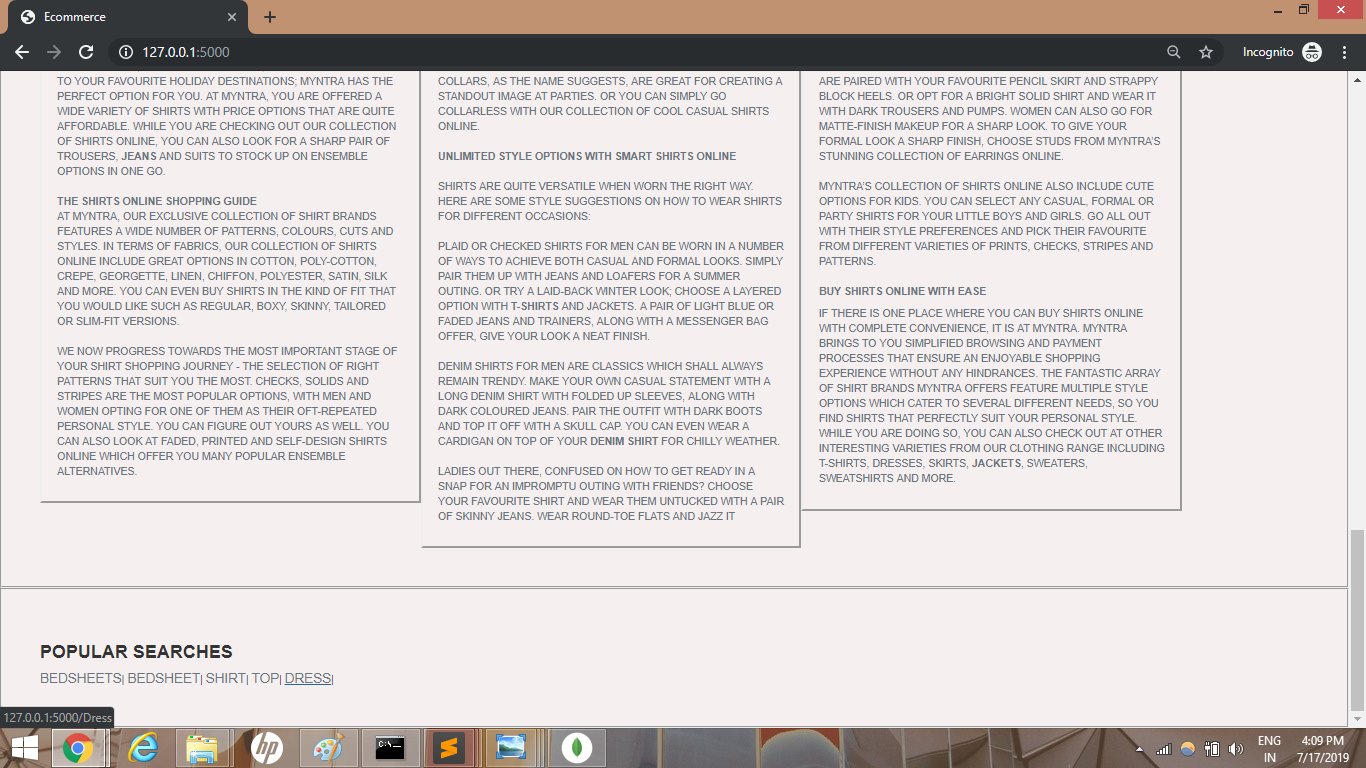1366x768 pixels.
Task: Switch to the Command Prompt window
Action: (390, 748)
